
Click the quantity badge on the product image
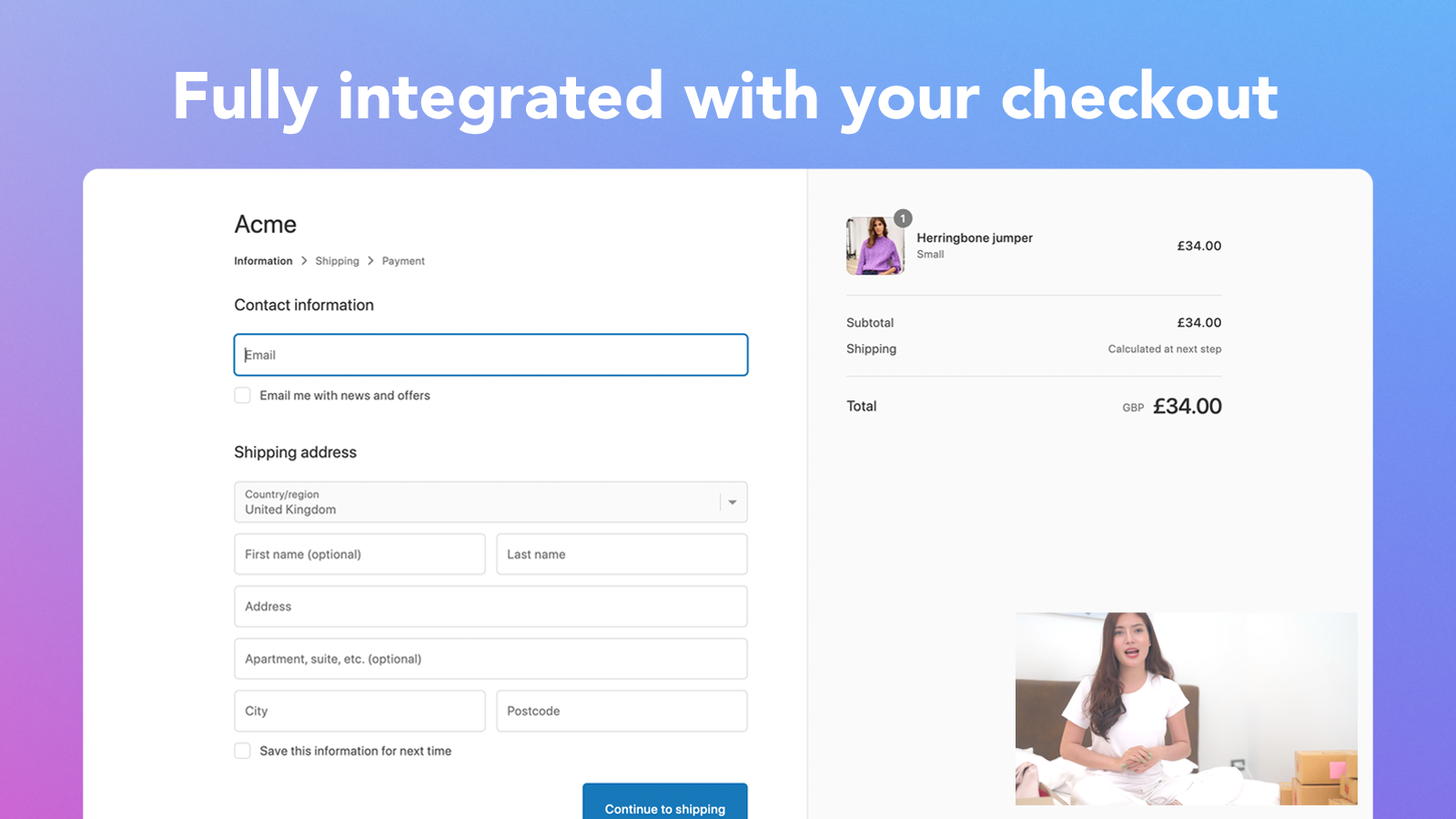tap(902, 218)
